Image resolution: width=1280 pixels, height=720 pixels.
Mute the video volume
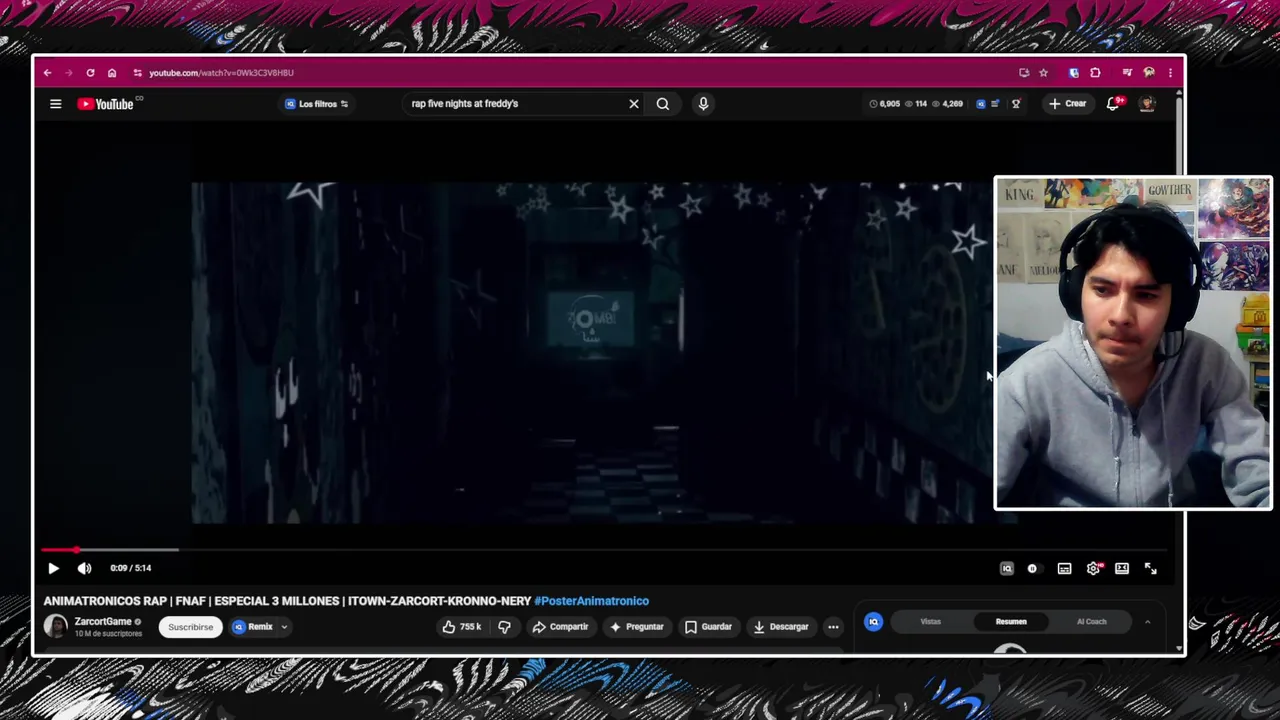tap(85, 569)
